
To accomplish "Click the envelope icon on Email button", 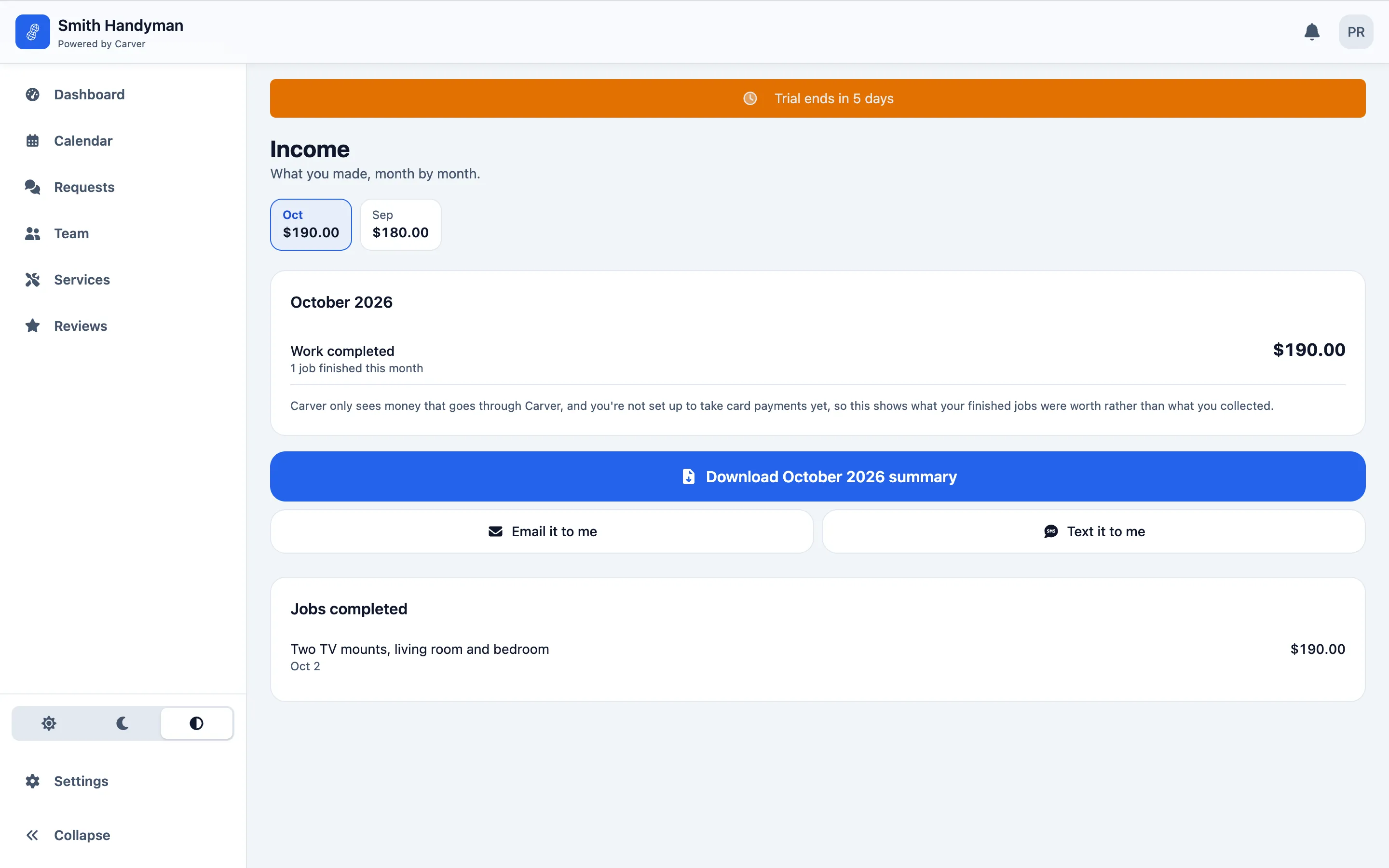I will click(x=495, y=531).
